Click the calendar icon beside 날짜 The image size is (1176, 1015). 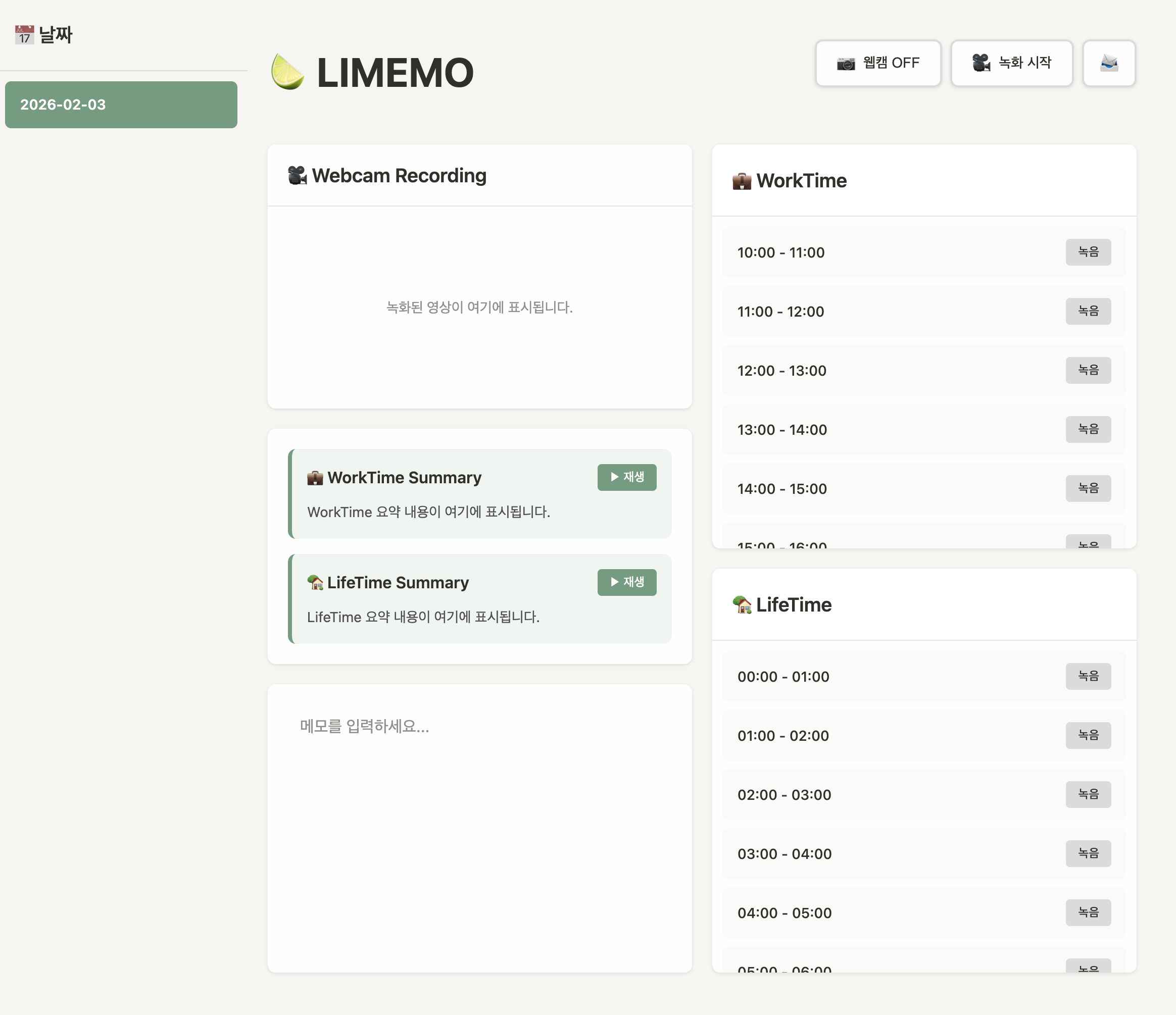pos(24,35)
